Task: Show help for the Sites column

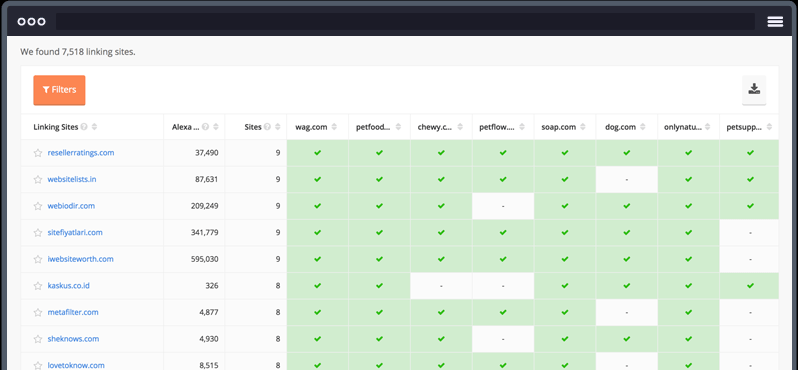Action: click(x=267, y=127)
